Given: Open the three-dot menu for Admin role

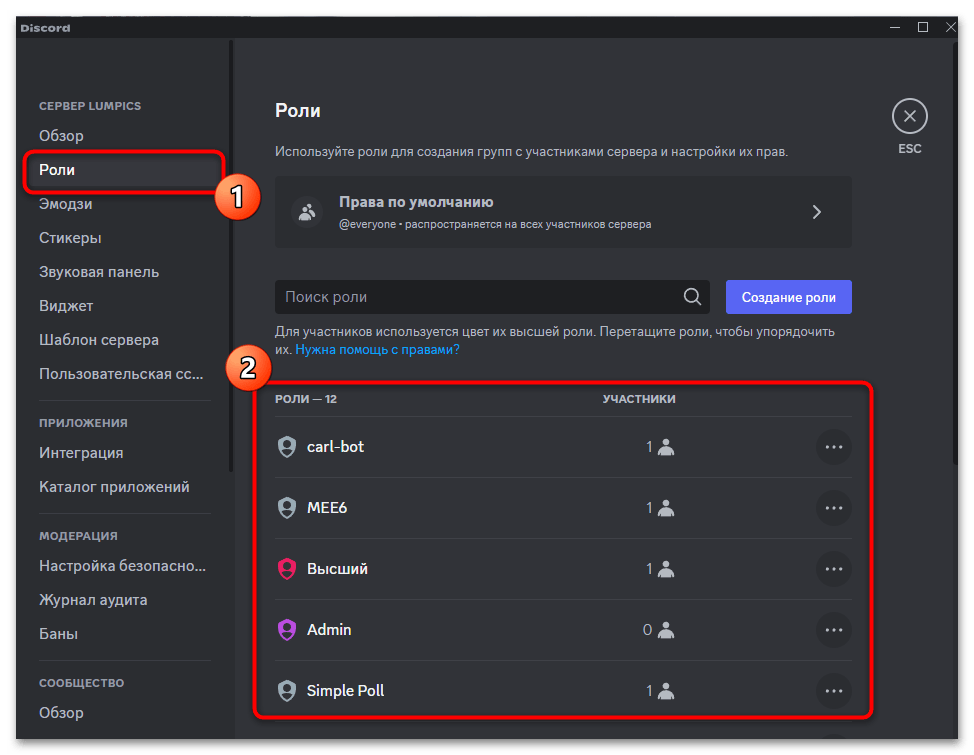Looking at the screenshot, I should (833, 630).
